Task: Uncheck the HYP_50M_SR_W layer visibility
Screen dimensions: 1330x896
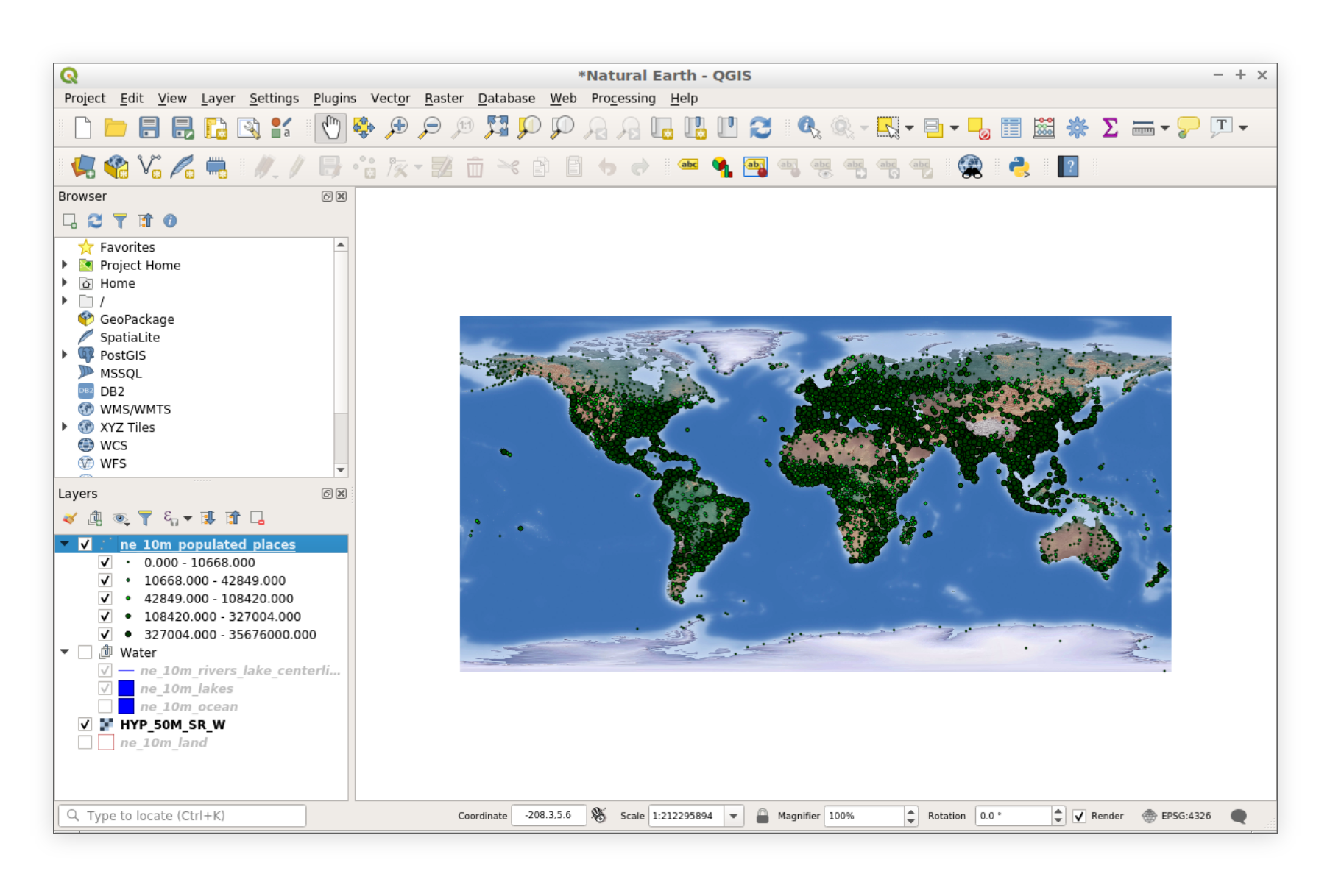Action: pyautogui.click(x=85, y=725)
